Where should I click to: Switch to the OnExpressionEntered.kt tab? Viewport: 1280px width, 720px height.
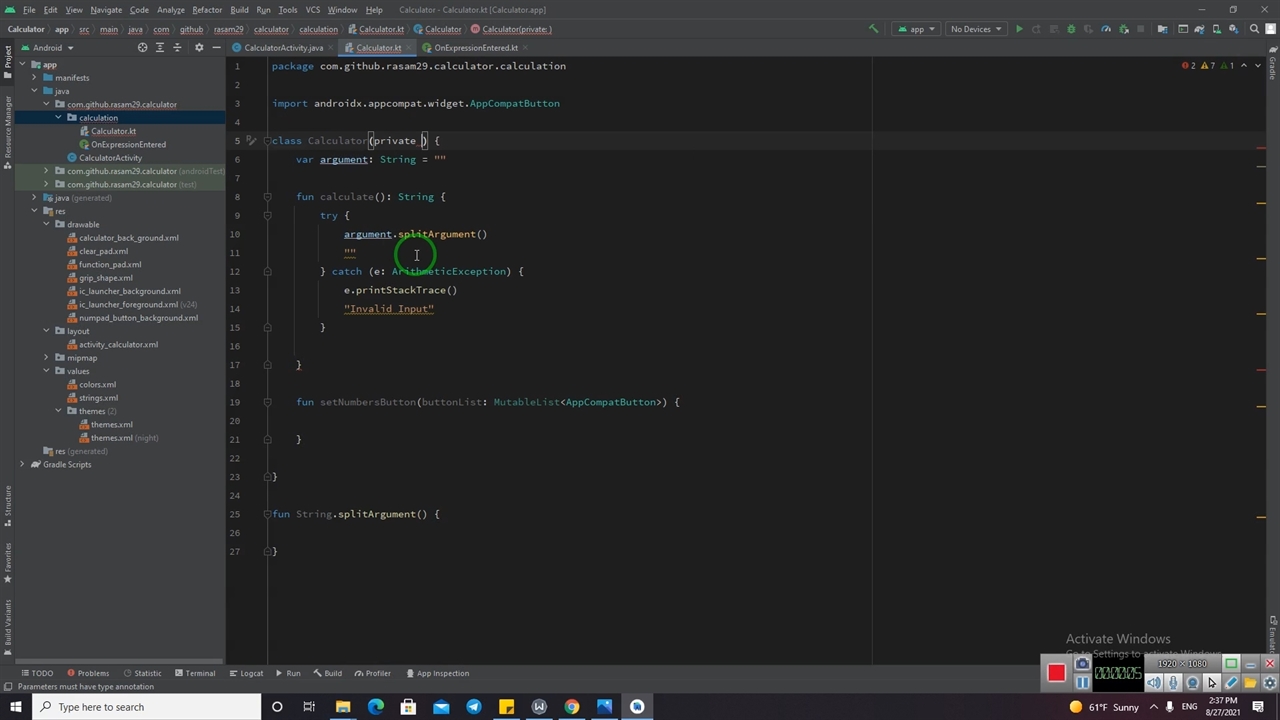coord(475,48)
